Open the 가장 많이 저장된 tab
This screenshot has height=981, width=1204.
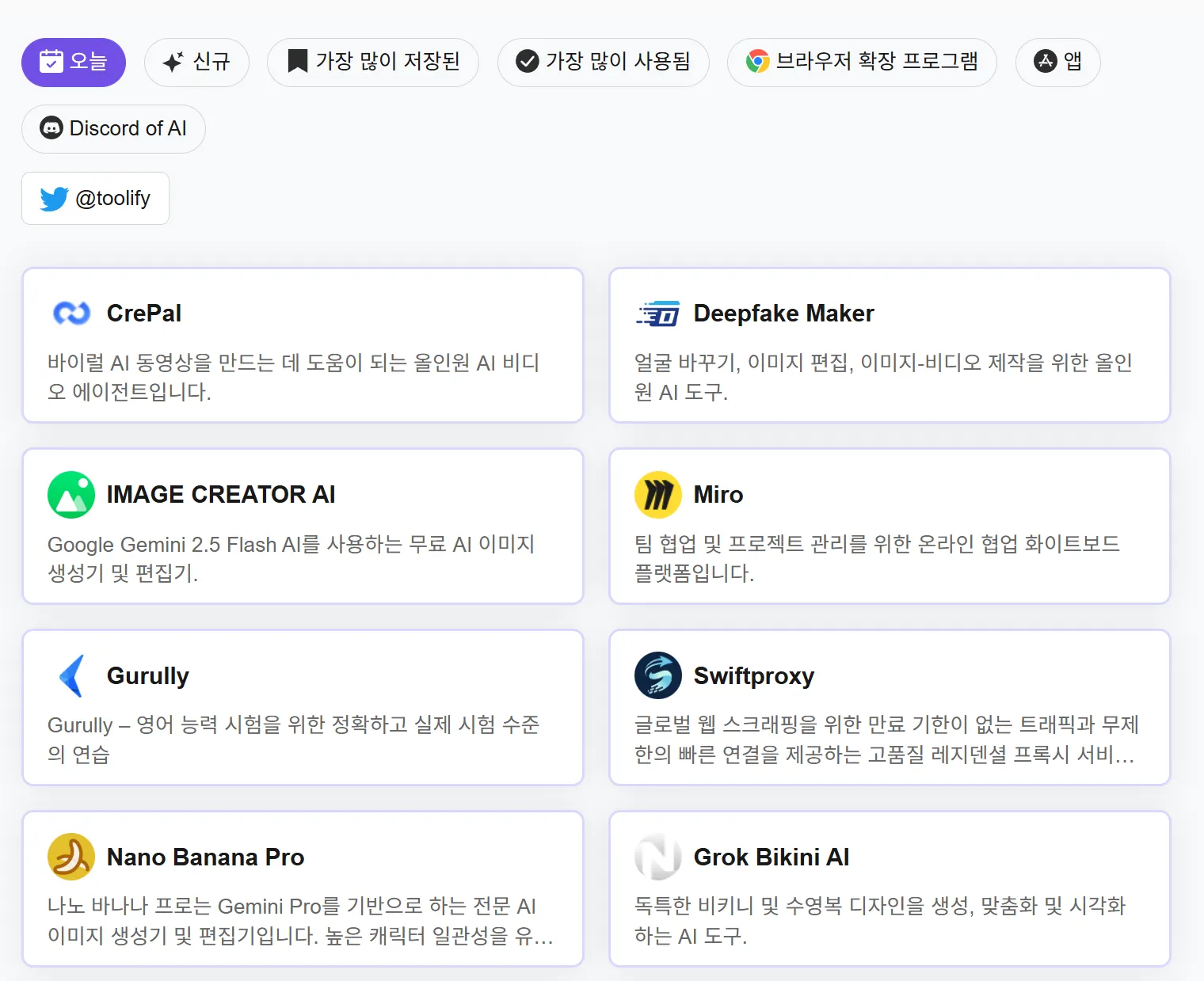(x=373, y=63)
